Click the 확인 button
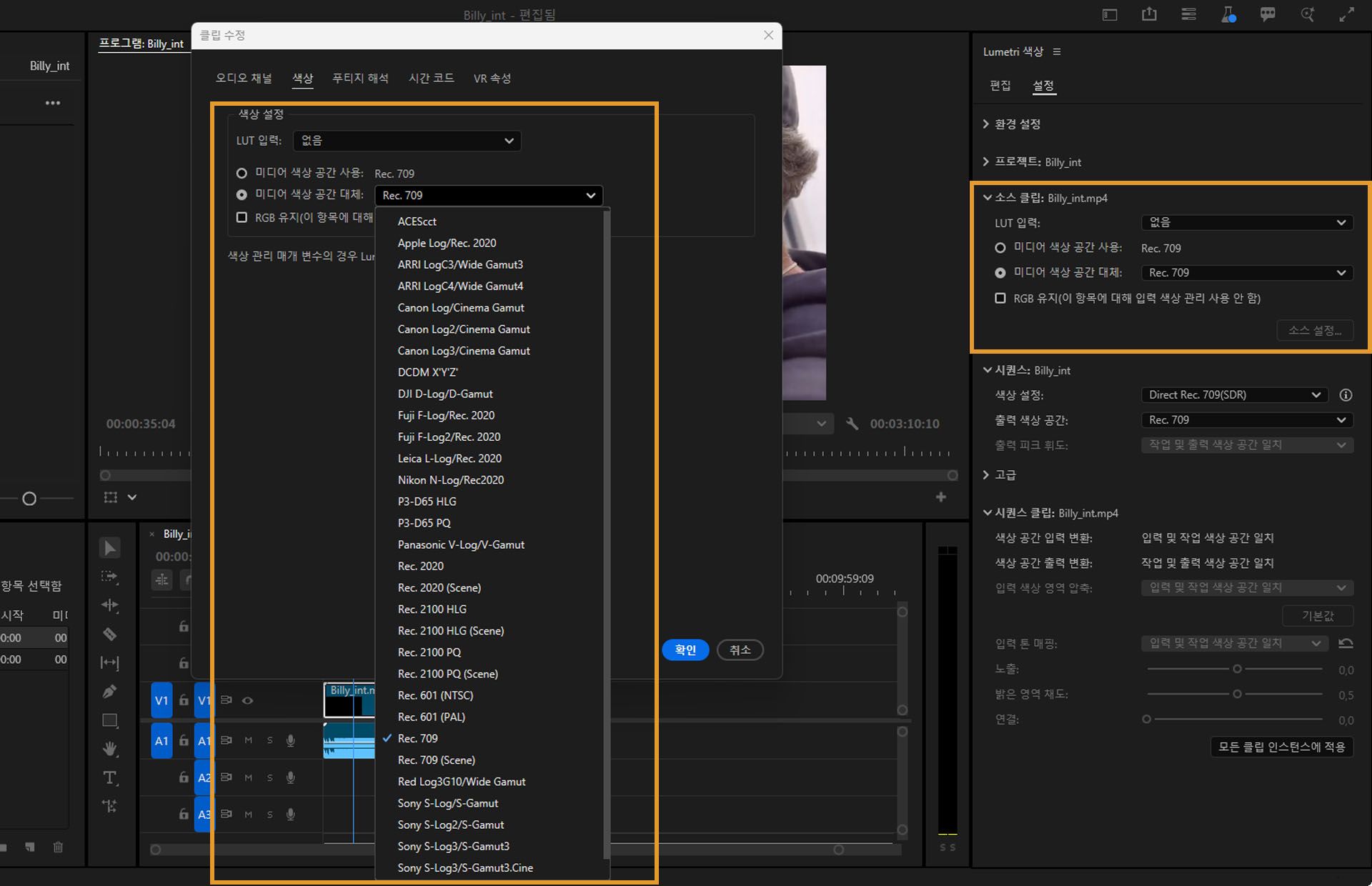The image size is (1372, 886). 685,649
